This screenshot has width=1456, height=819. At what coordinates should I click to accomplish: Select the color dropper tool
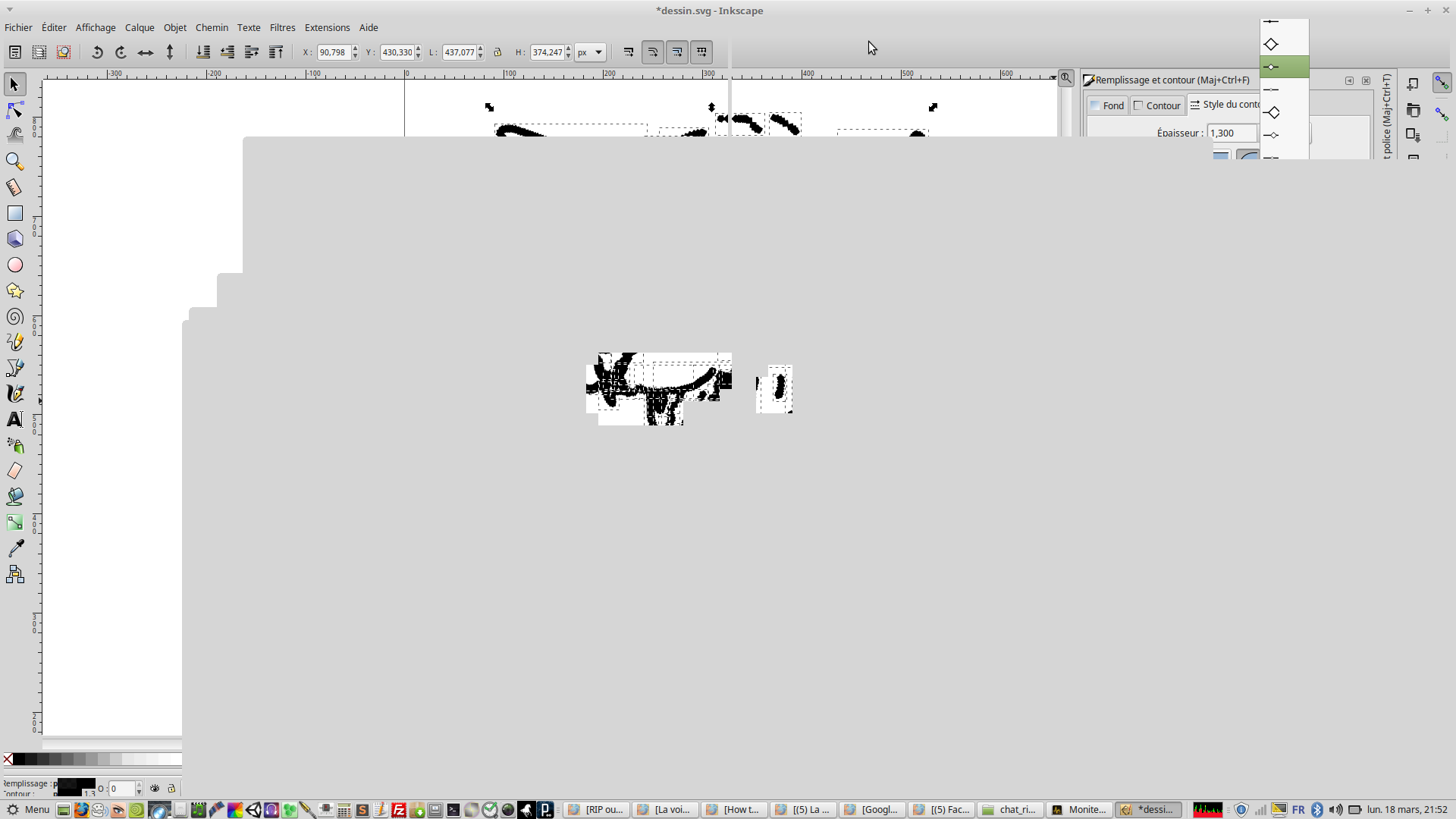[x=14, y=548]
